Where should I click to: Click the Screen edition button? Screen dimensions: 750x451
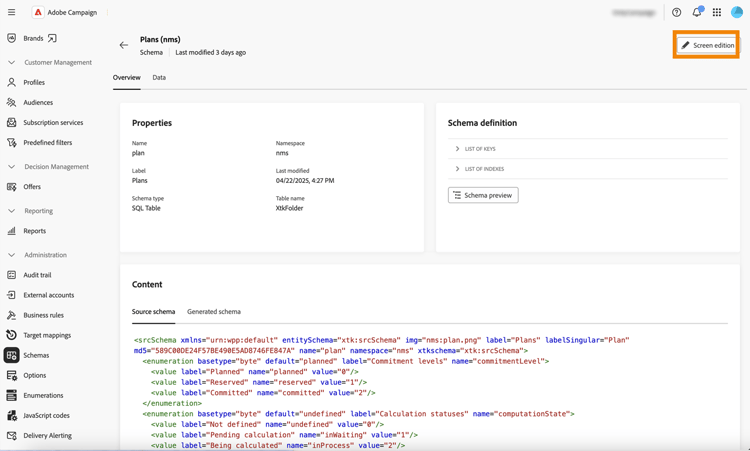click(707, 45)
